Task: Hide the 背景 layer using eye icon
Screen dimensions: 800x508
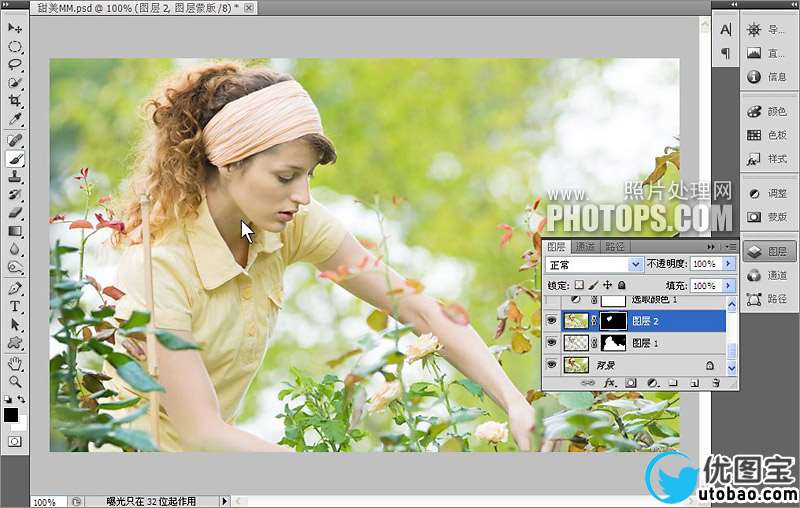Action: pos(550,366)
